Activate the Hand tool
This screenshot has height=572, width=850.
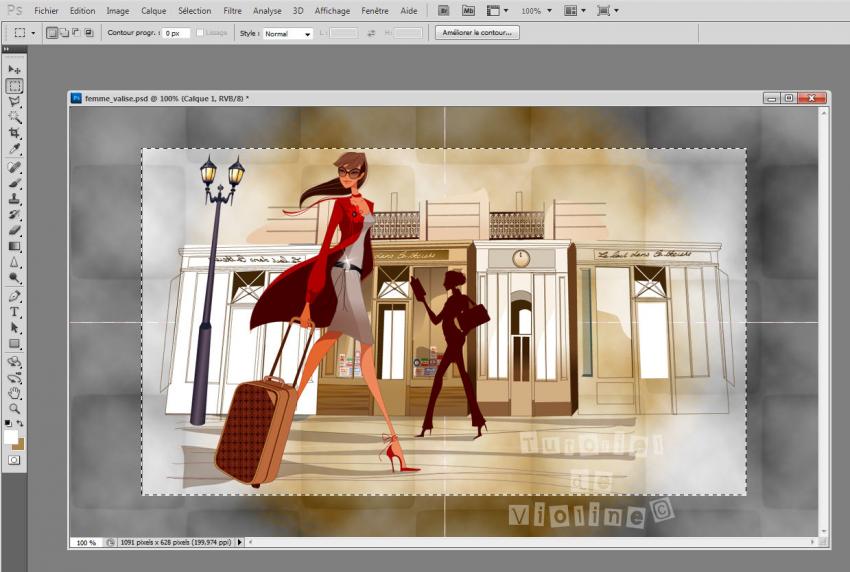[x=15, y=393]
